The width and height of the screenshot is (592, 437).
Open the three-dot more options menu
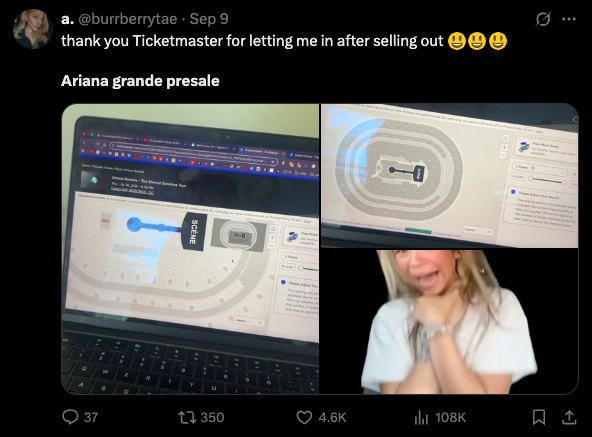(x=569, y=19)
